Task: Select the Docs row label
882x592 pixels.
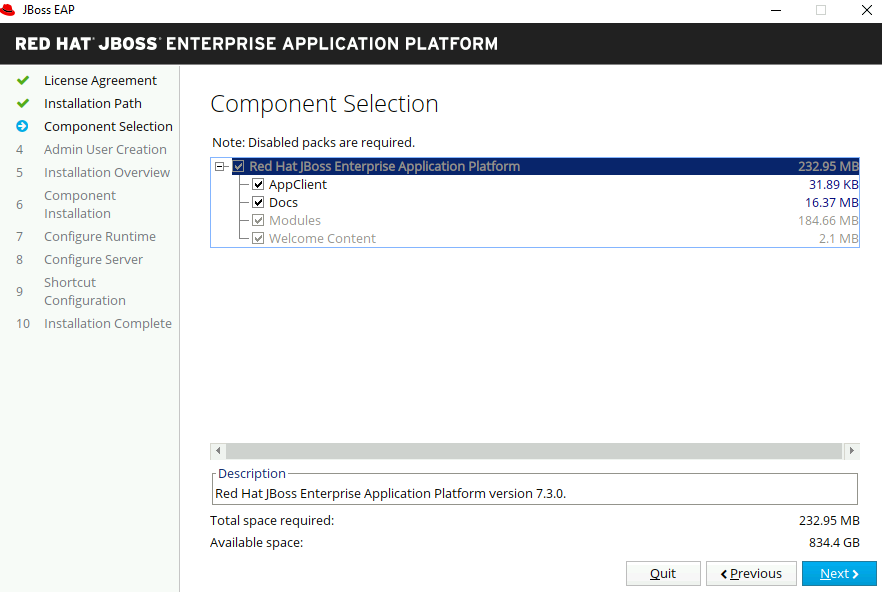Action: (284, 202)
